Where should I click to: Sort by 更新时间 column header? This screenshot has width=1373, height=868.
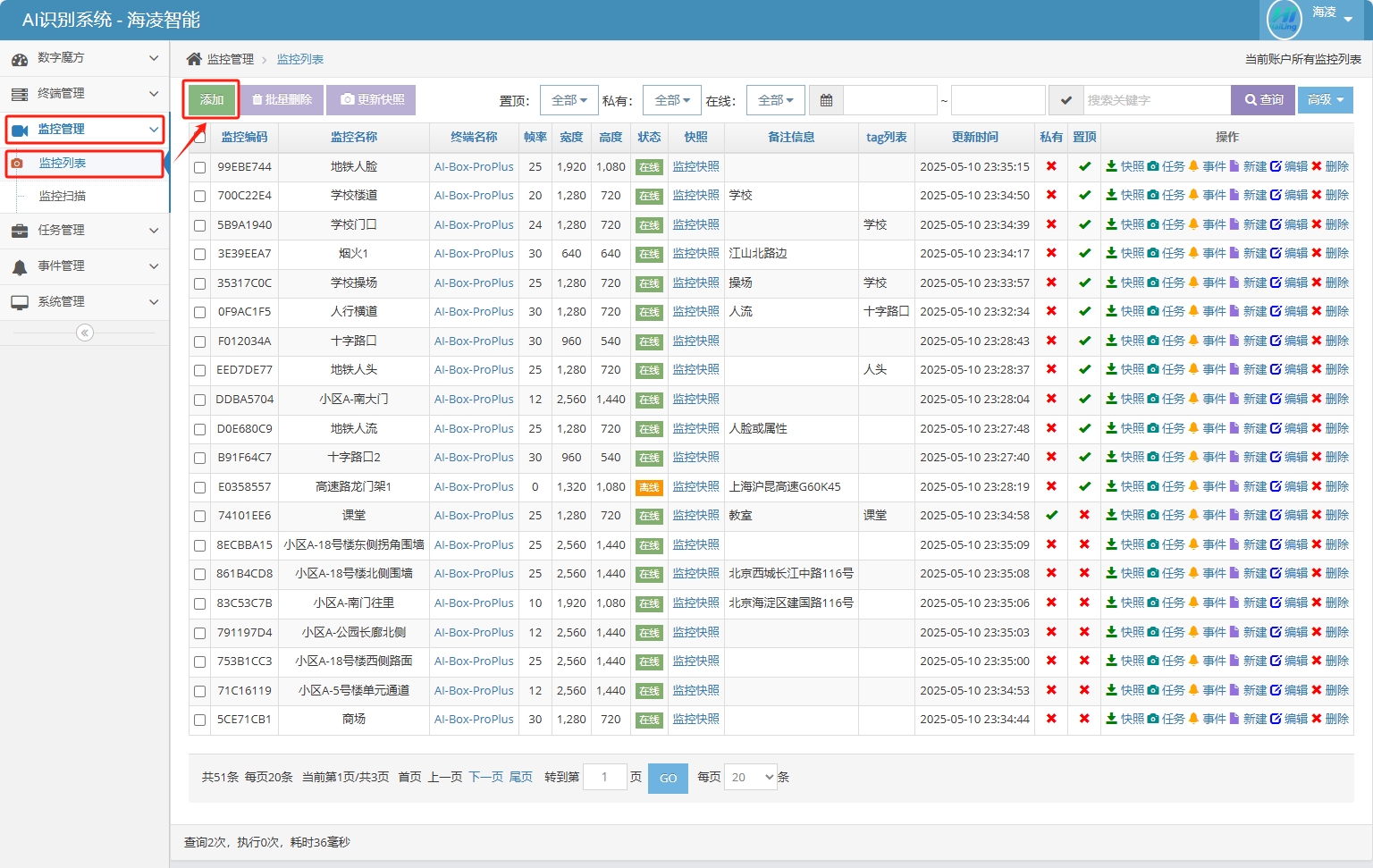[x=974, y=137]
